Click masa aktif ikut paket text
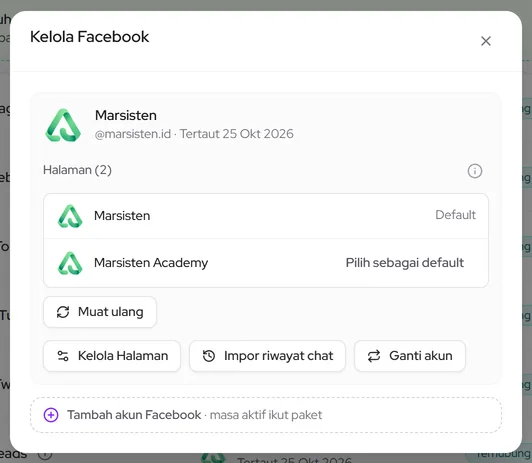This screenshot has width=532, height=463. pyautogui.click(x=266, y=415)
